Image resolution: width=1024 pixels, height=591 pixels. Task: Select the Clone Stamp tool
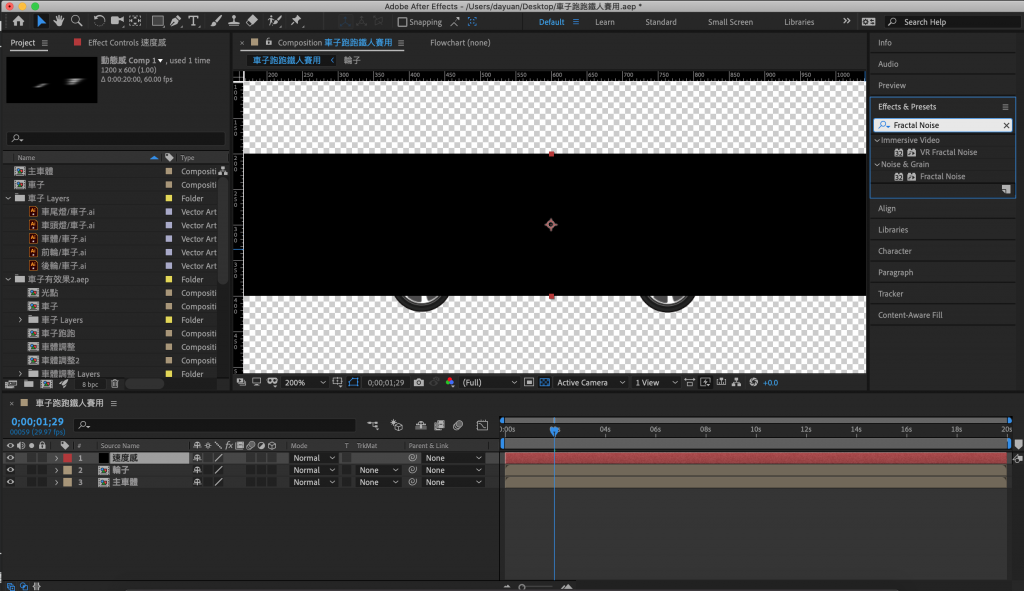(x=233, y=21)
